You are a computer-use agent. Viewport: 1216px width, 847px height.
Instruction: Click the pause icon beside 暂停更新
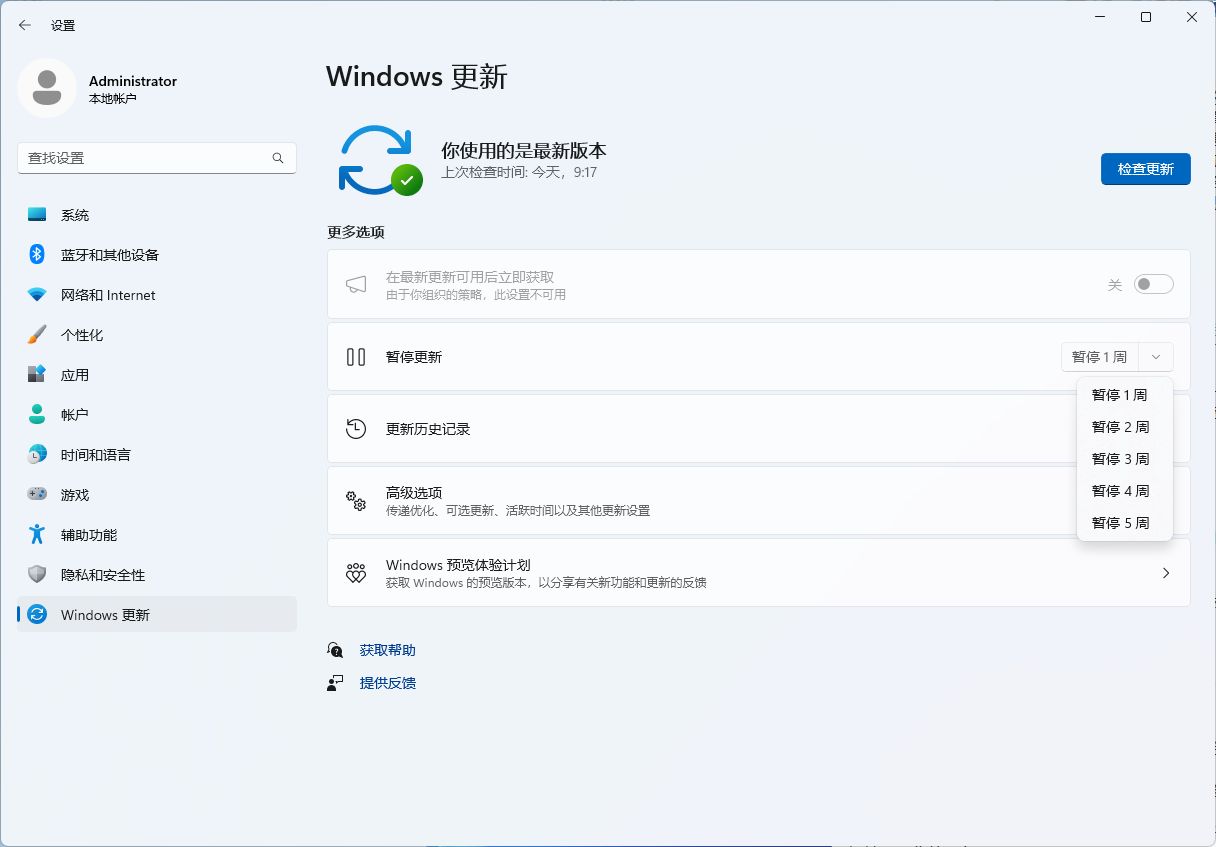tap(356, 357)
